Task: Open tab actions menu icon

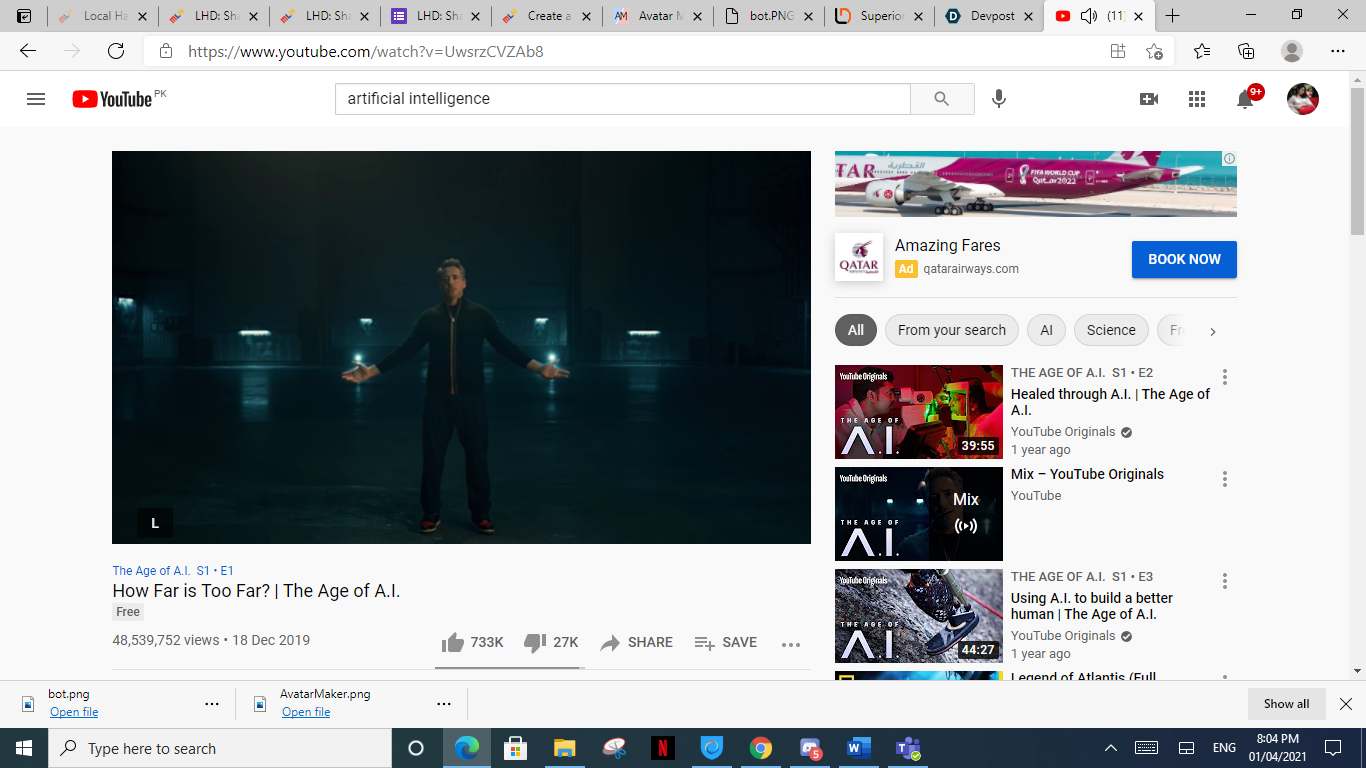Action: point(24,16)
